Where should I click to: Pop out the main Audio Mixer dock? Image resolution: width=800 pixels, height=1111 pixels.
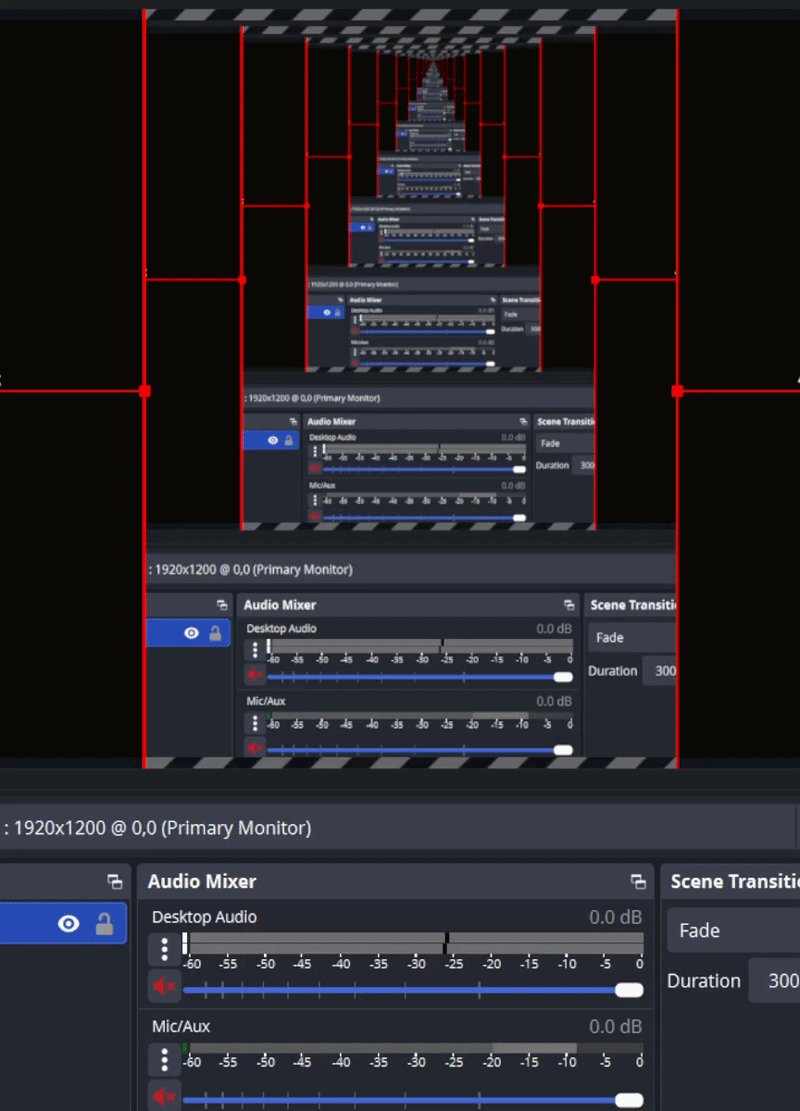click(x=638, y=881)
